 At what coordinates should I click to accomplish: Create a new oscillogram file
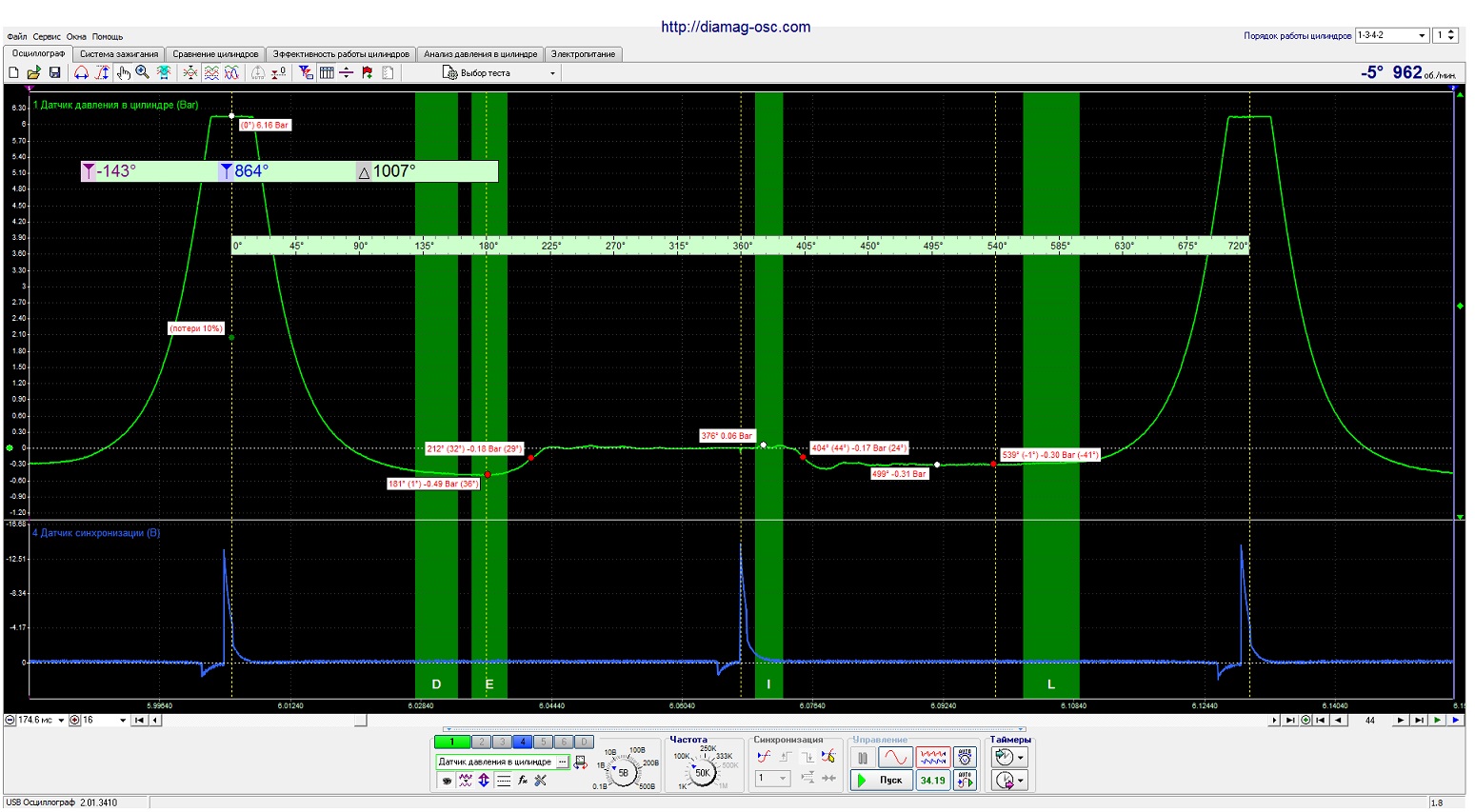(x=13, y=72)
